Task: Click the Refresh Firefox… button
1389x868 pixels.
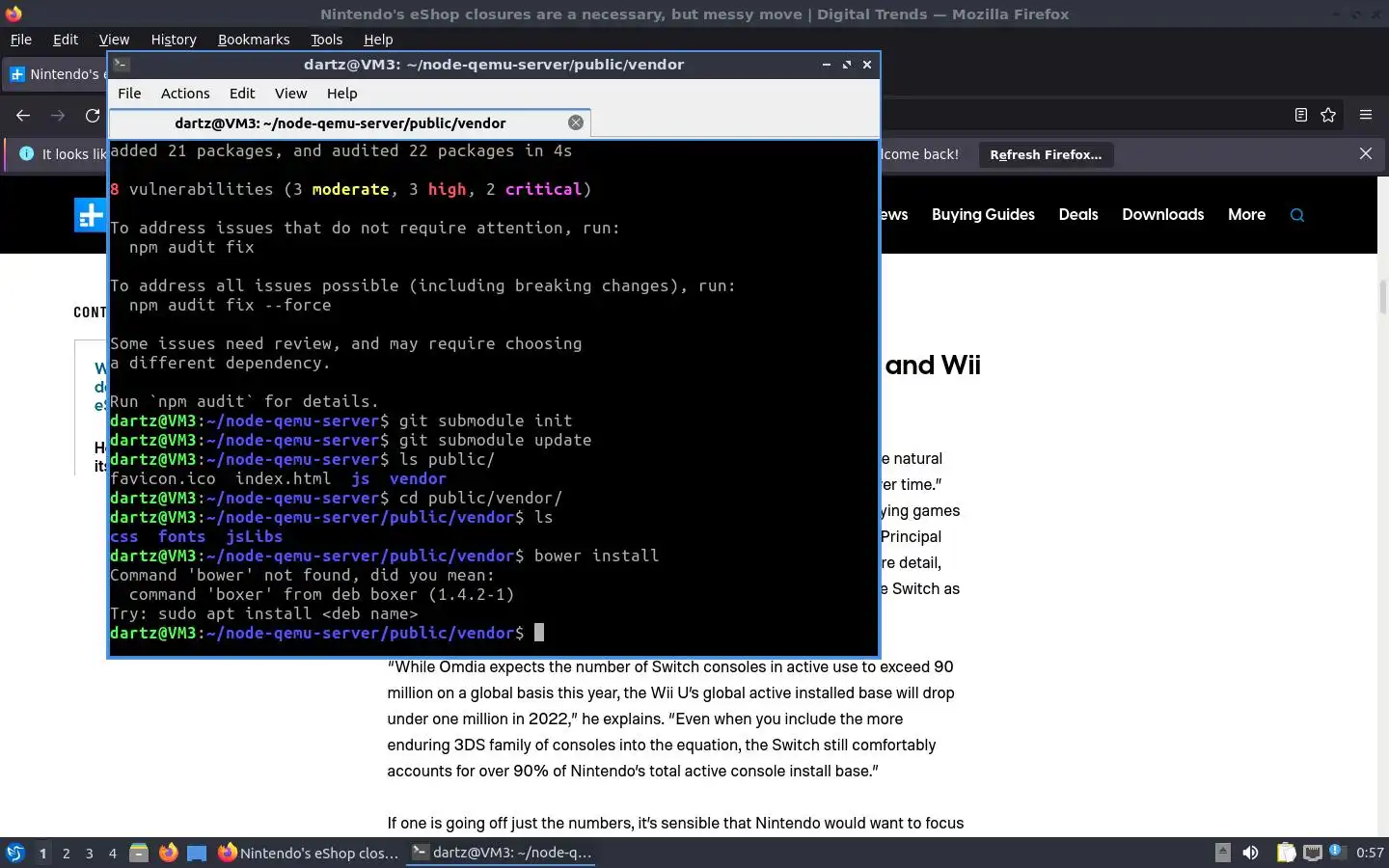Action: (1046, 154)
